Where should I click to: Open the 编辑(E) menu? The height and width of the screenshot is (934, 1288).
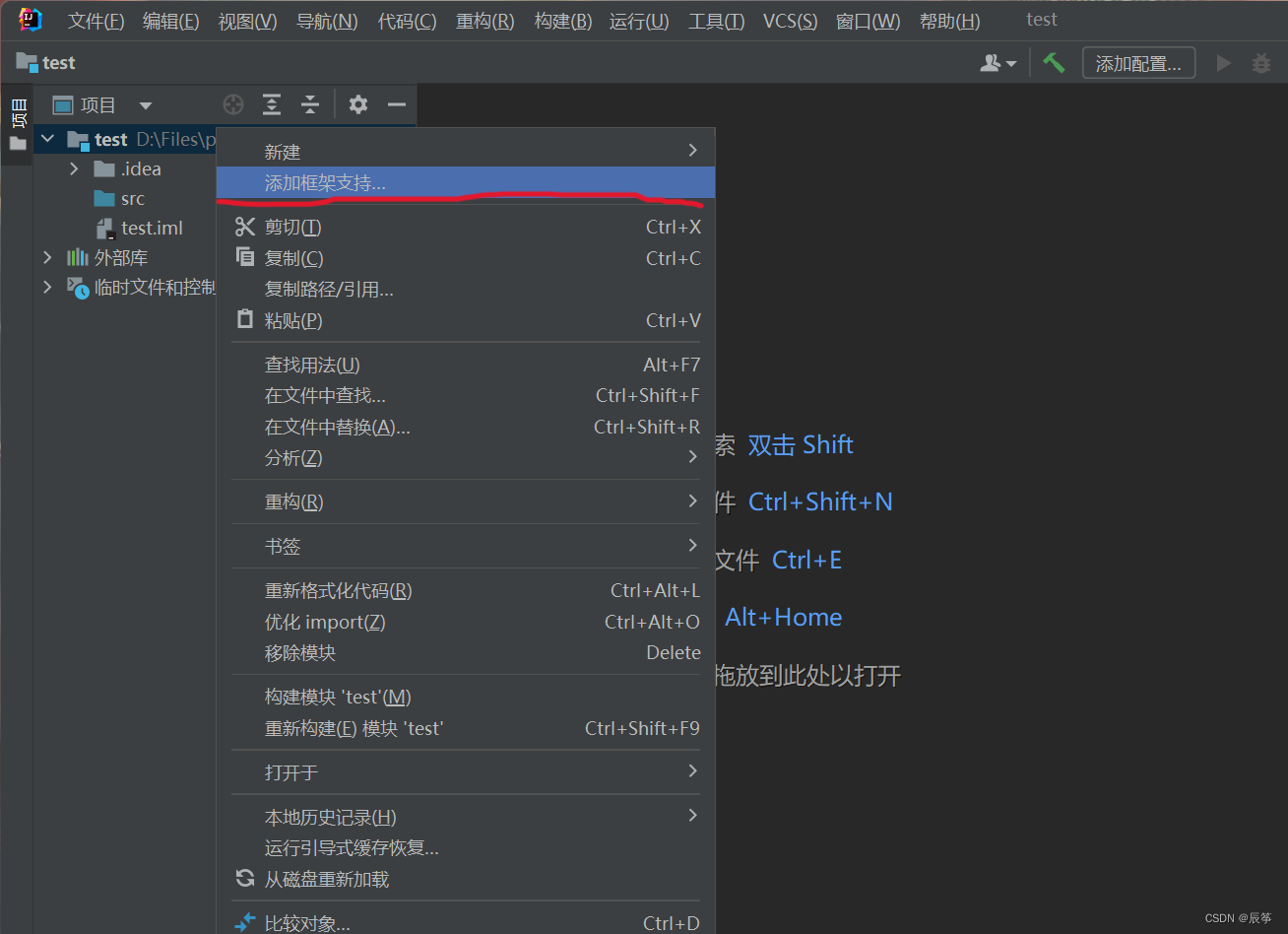[170, 21]
